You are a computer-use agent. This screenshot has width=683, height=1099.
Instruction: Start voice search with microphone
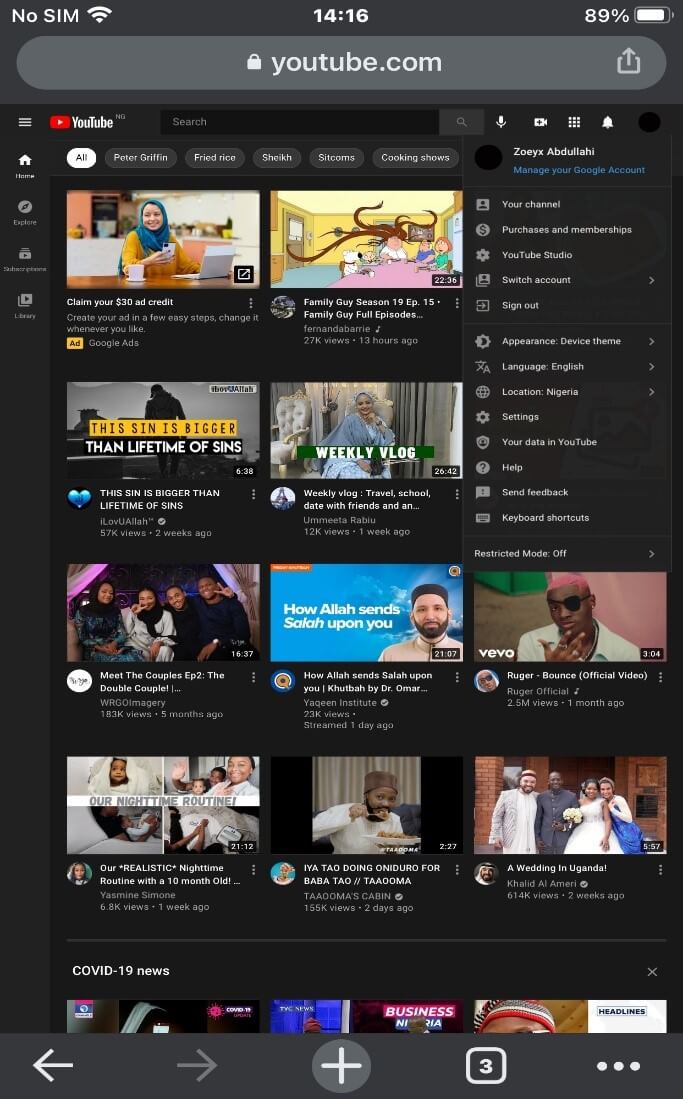tap(501, 122)
